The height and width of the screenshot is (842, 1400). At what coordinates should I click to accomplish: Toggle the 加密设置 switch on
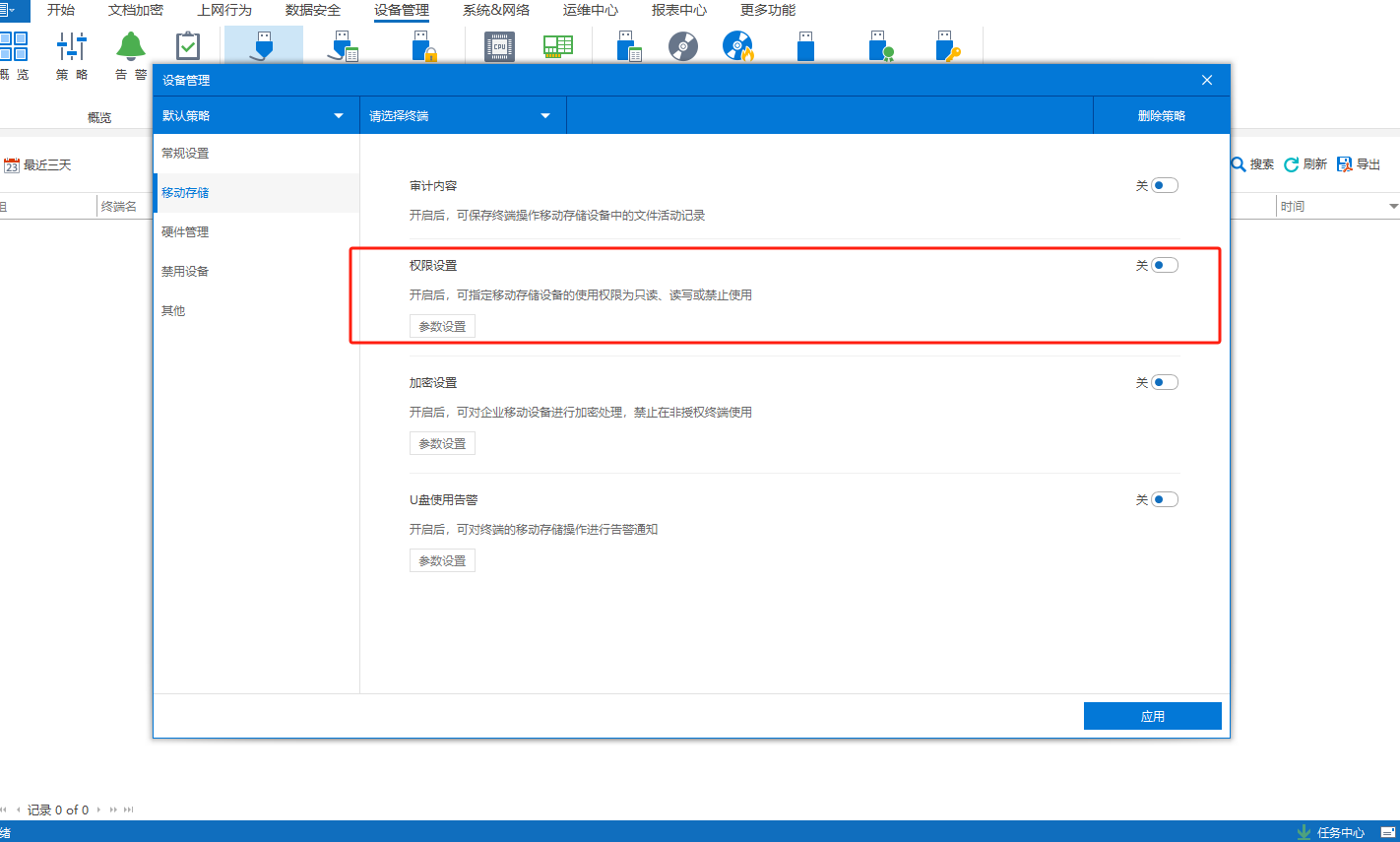tap(1165, 382)
